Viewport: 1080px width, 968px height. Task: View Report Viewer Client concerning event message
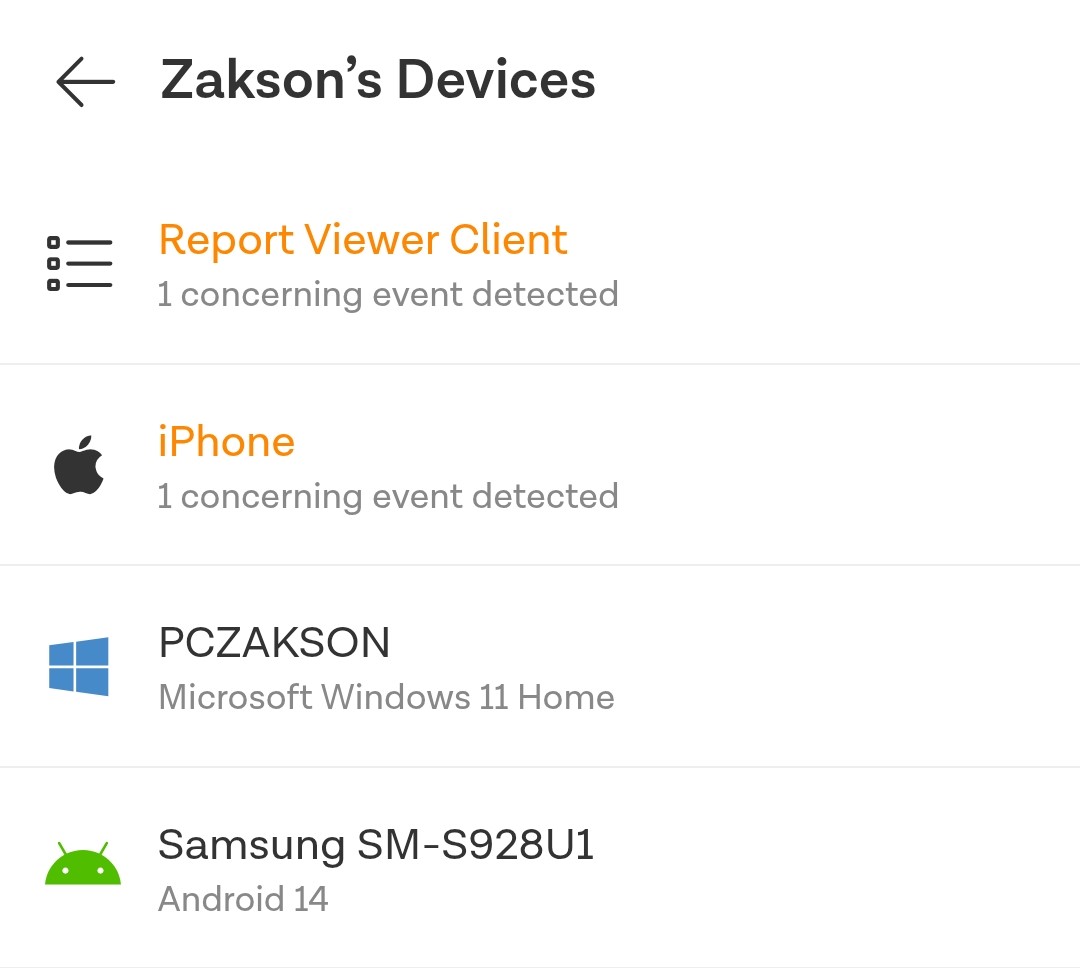388,295
